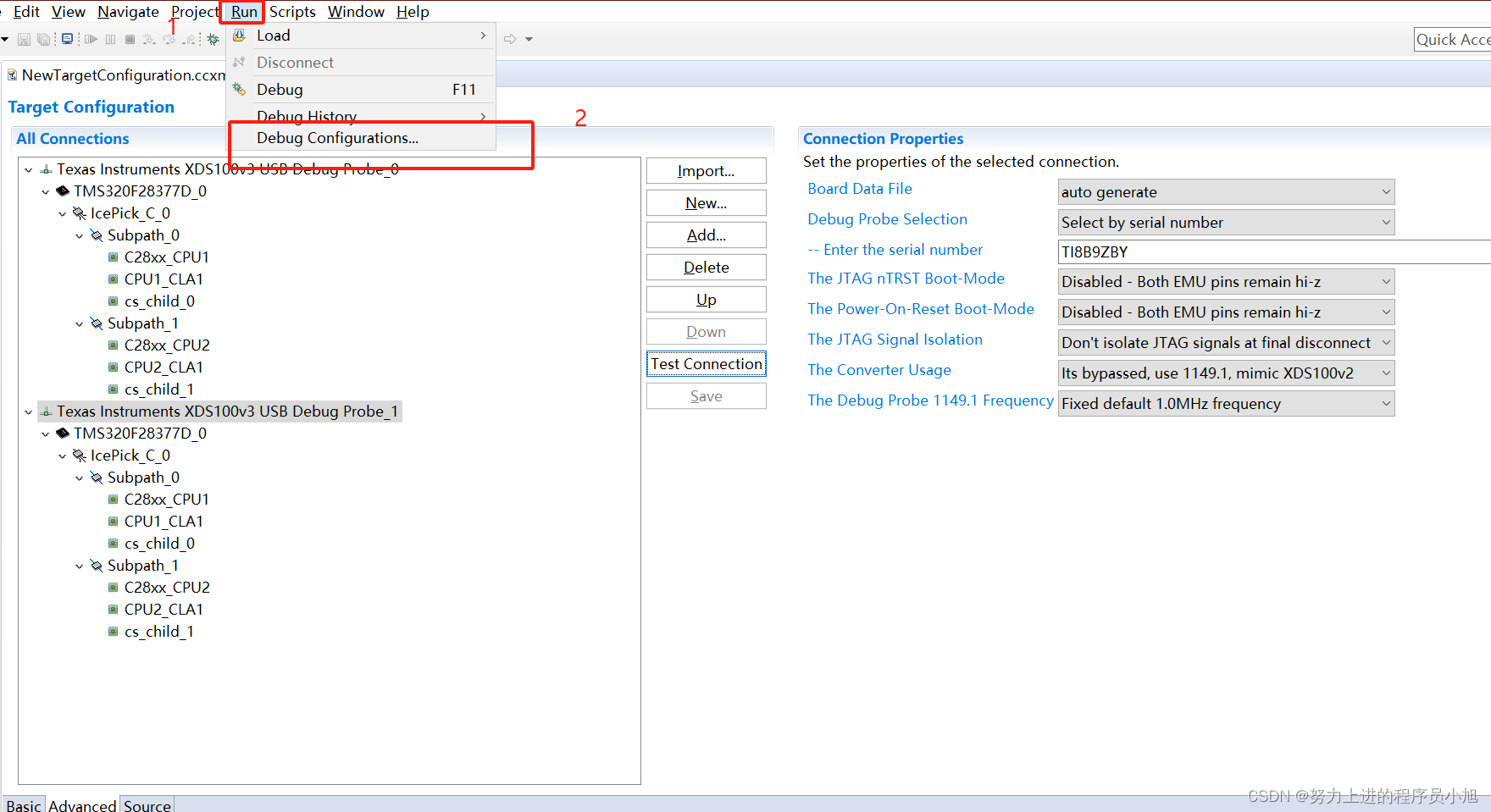1491x812 pixels.
Task: Click the Debug menu entry bug icon
Action: click(x=240, y=89)
